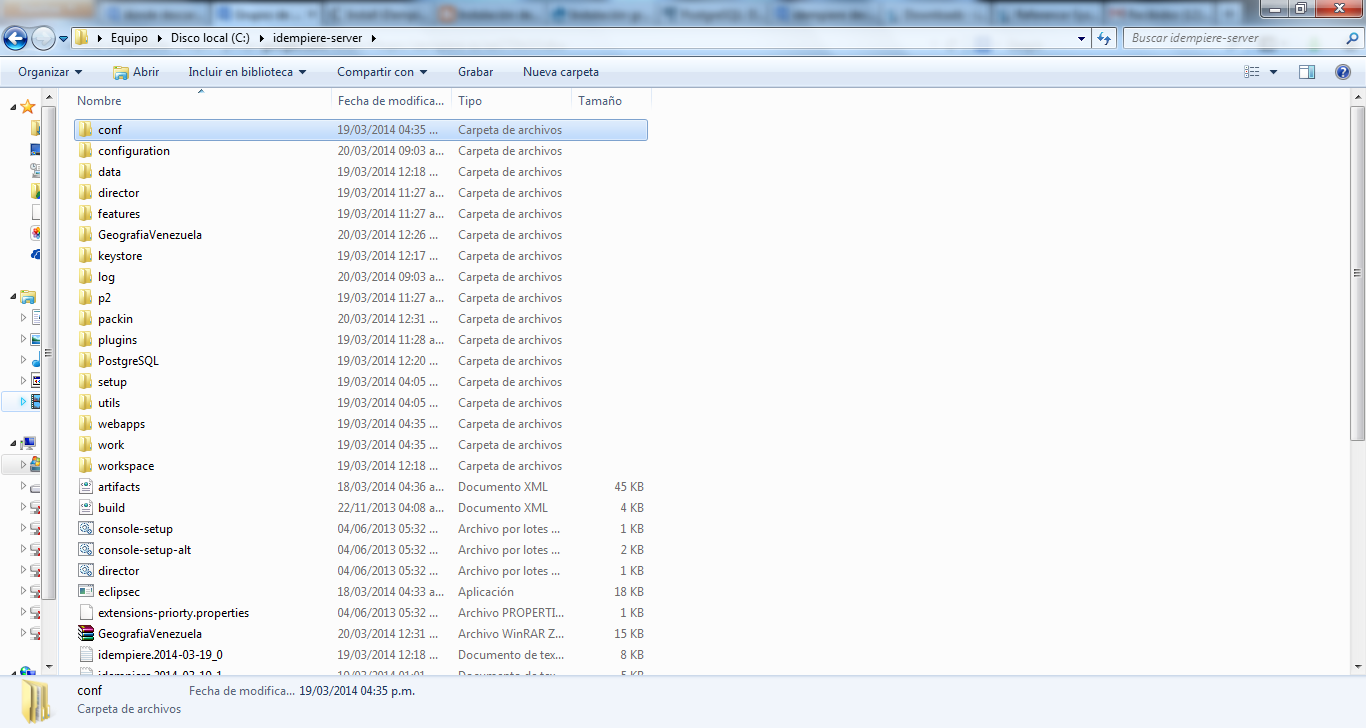The image size is (1366, 728).
Task: Show the preview pane
Action: pos(1307,72)
